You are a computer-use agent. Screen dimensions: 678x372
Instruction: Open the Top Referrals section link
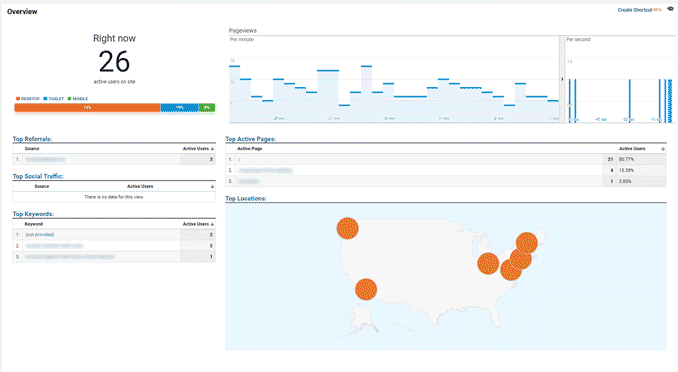point(32,139)
